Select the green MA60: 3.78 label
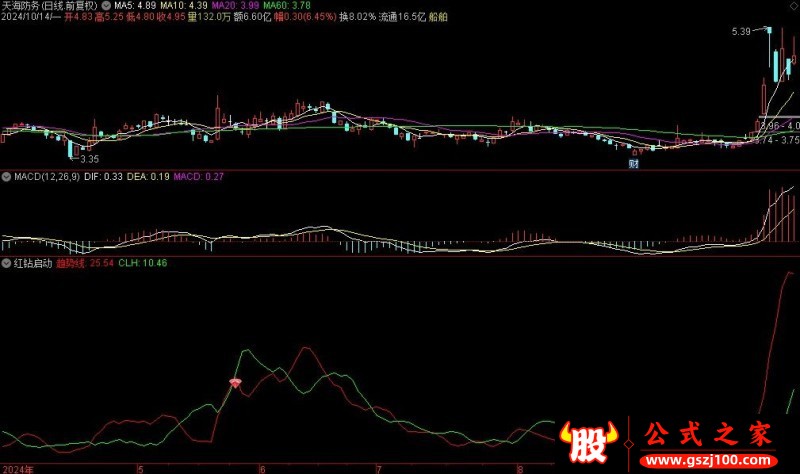The width and height of the screenshot is (800, 474). pyautogui.click(x=287, y=6)
